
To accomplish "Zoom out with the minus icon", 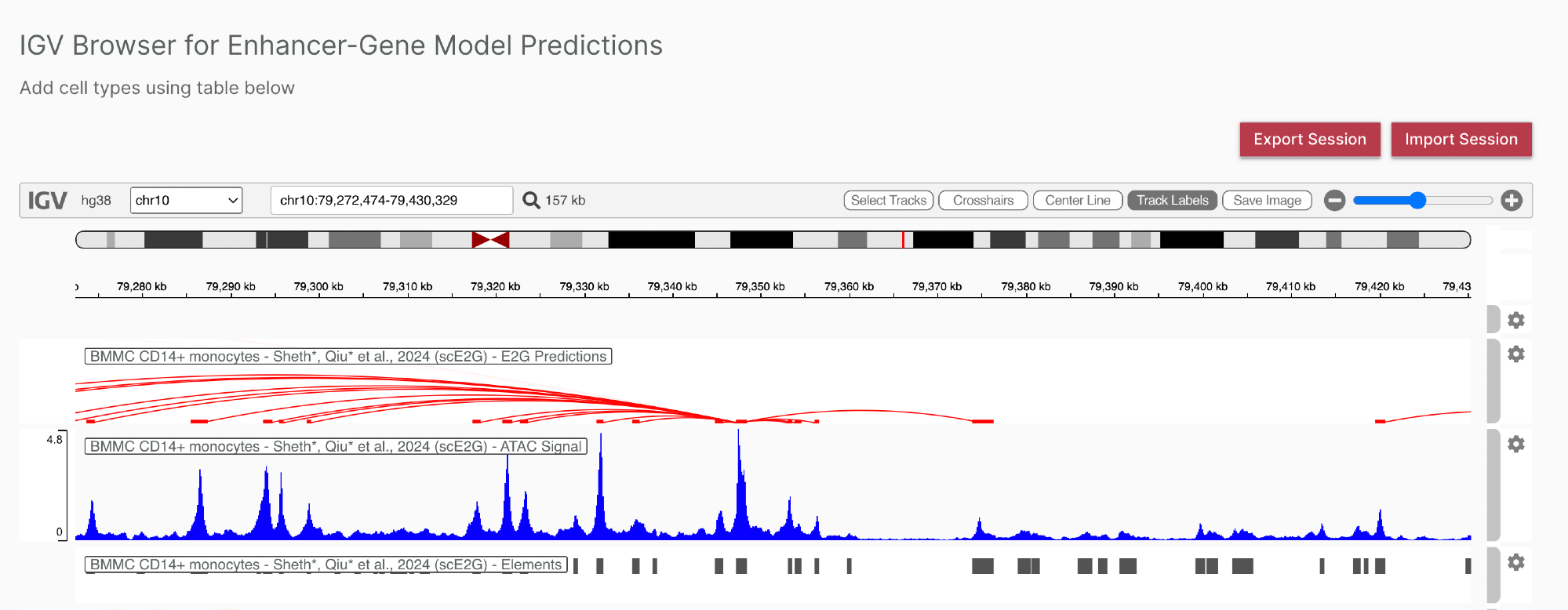I will pyautogui.click(x=1334, y=201).
